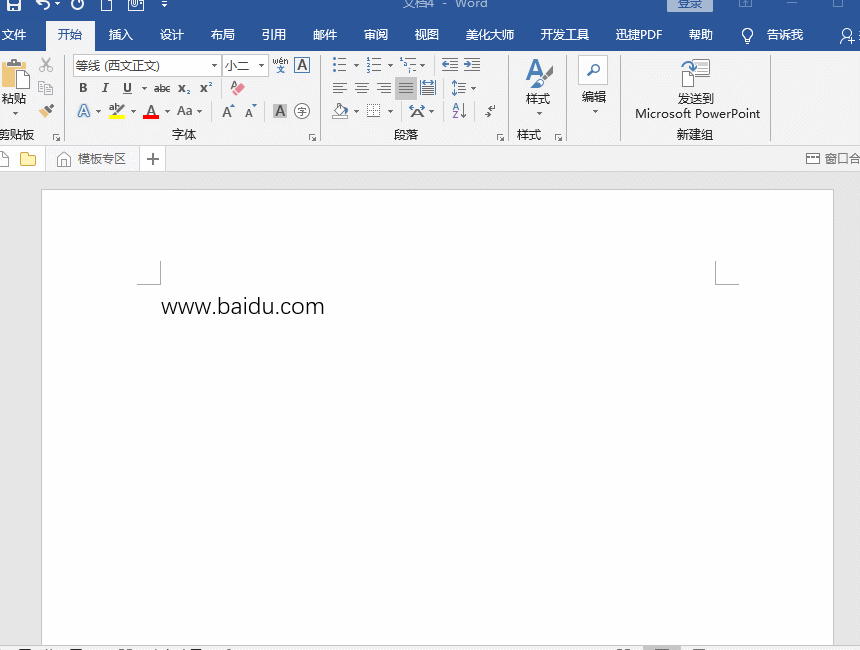Viewport: 860px width, 650px height.
Task: Select the Italic formatting icon
Action: point(105,88)
